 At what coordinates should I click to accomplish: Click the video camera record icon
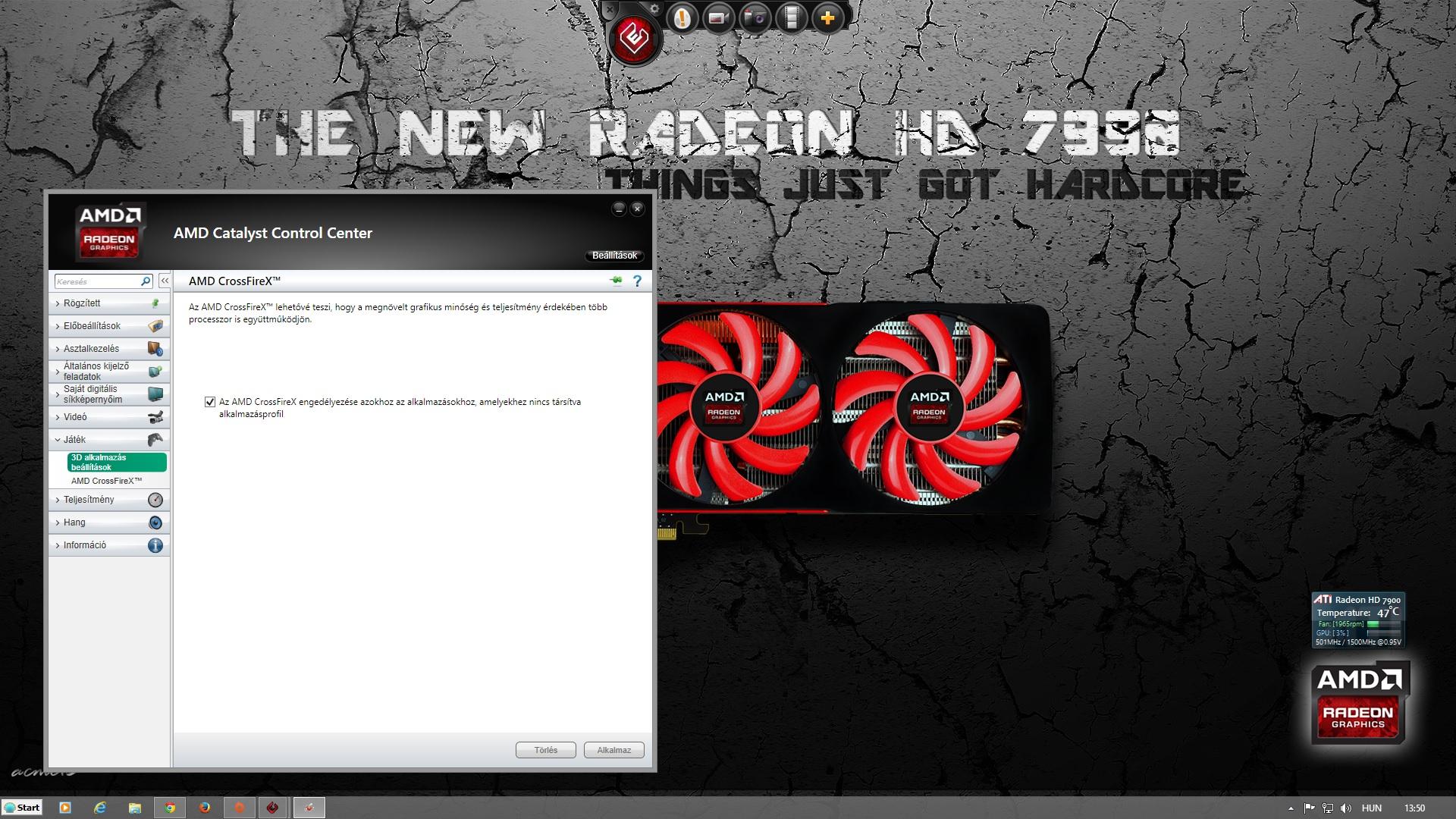[x=718, y=17]
